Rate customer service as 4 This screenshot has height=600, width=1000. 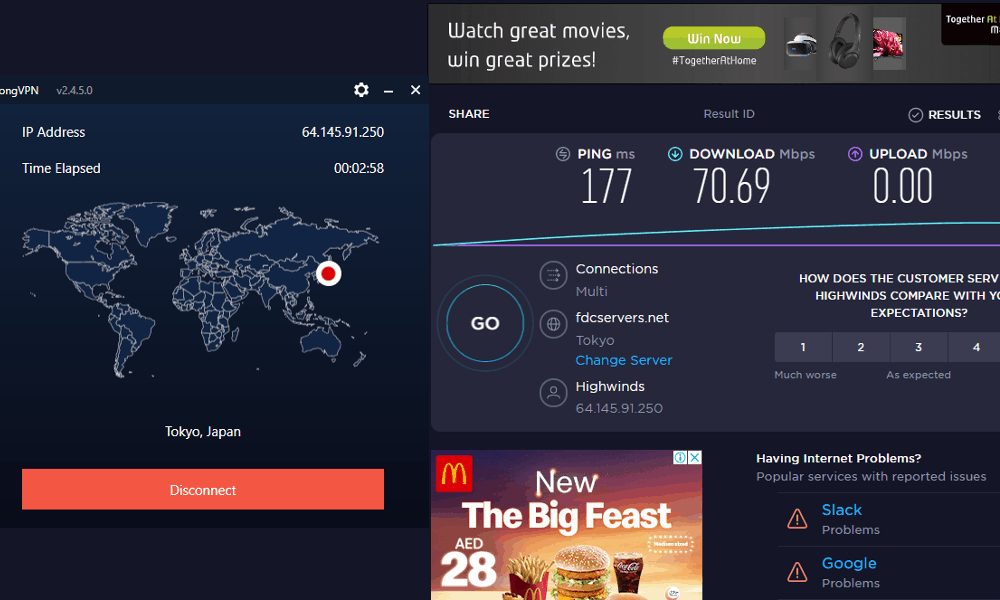[x=976, y=347]
